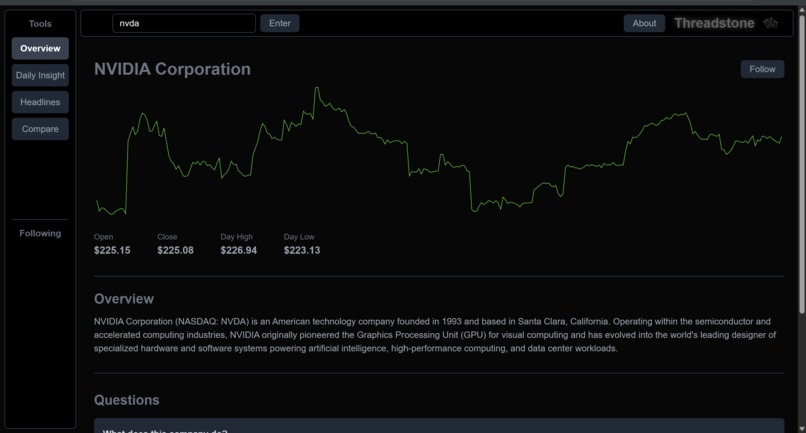This screenshot has height=433, width=806.
Task: Click the Tools sidebar label
Action: (x=40, y=24)
